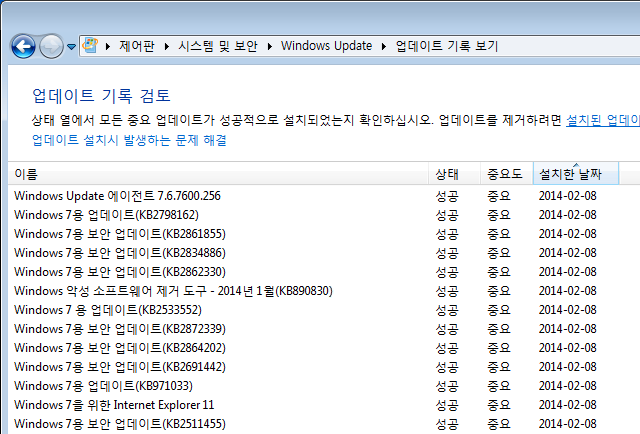The image size is (640, 434).
Task: Navigate to 제어판 breadcrumb
Action: point(137,46)
